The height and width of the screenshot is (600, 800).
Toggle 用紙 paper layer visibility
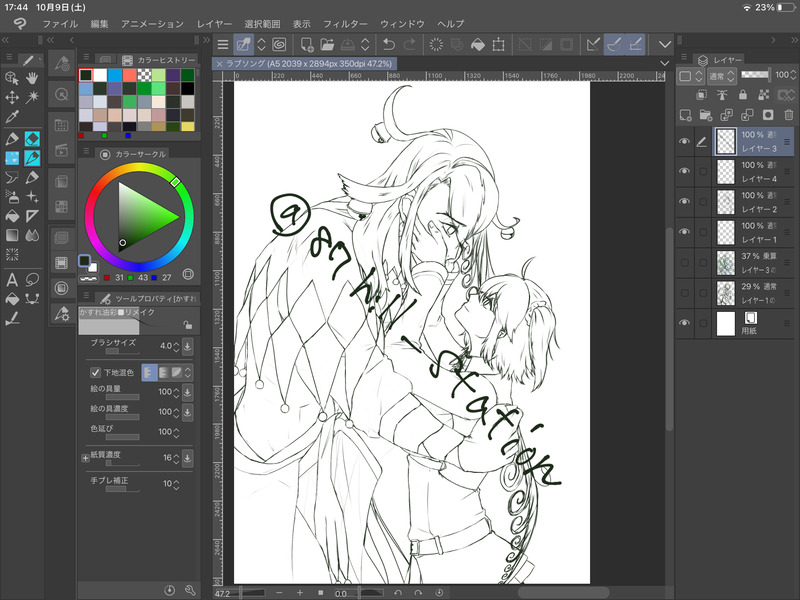click(685, 323)
